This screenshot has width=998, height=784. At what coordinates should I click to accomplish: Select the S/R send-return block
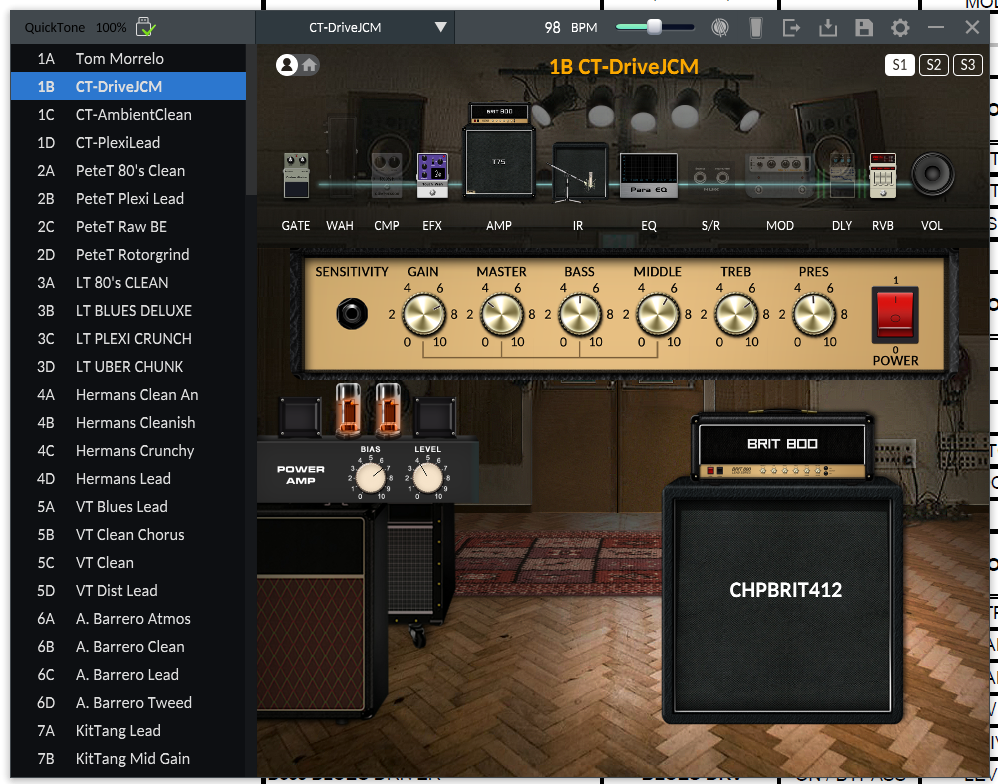[711, 178]
